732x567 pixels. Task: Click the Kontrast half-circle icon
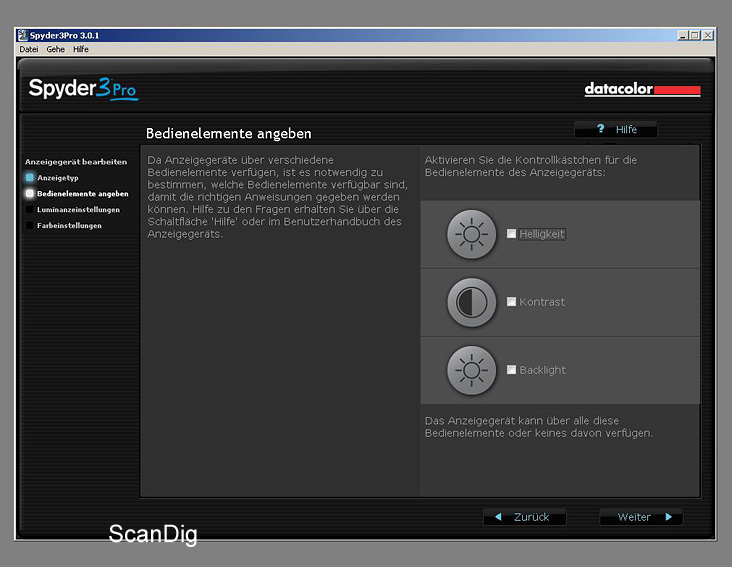tap(471, 302)
